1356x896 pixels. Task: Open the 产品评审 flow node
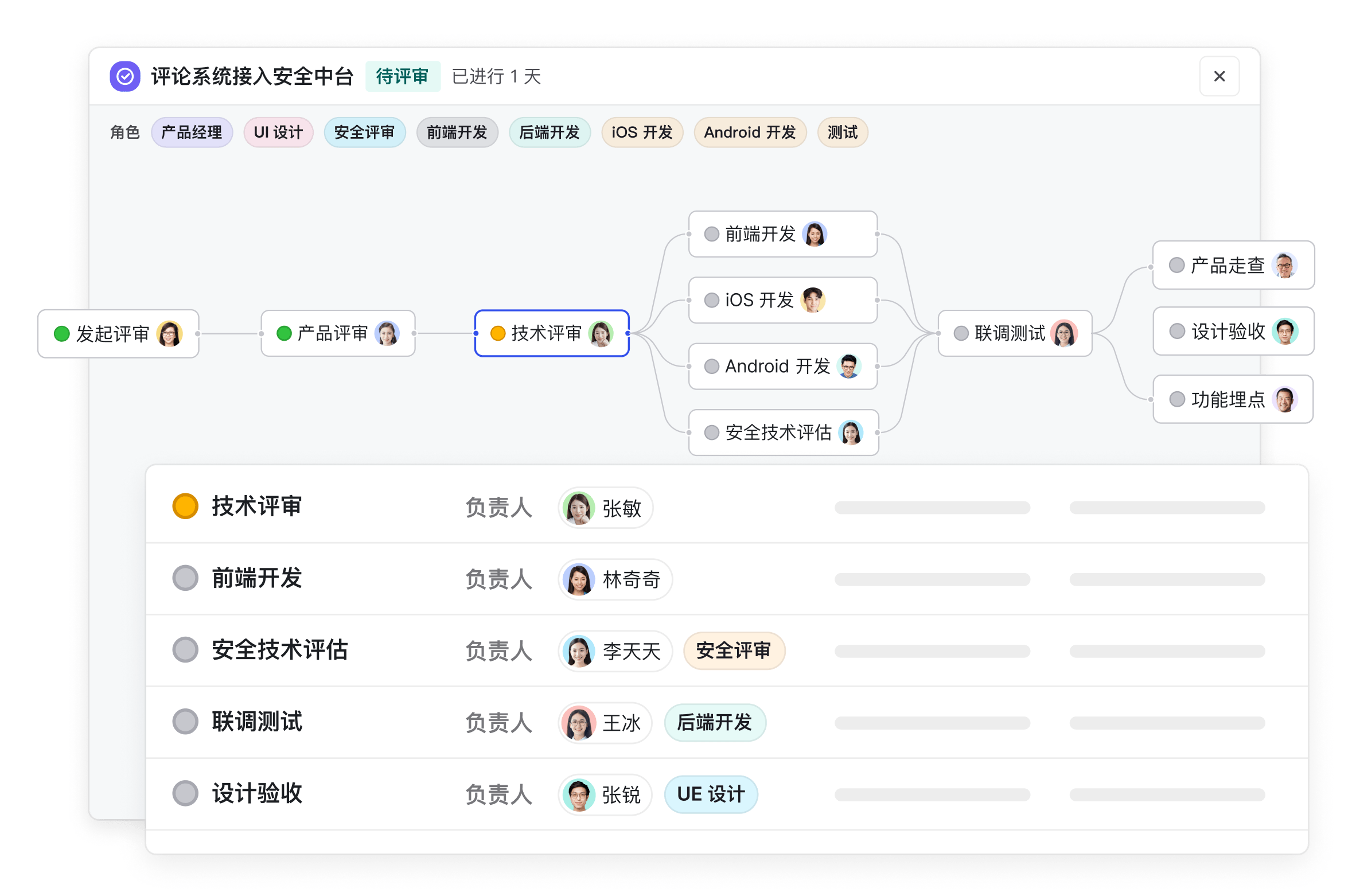pyautogui.click(x=338, y=333)
